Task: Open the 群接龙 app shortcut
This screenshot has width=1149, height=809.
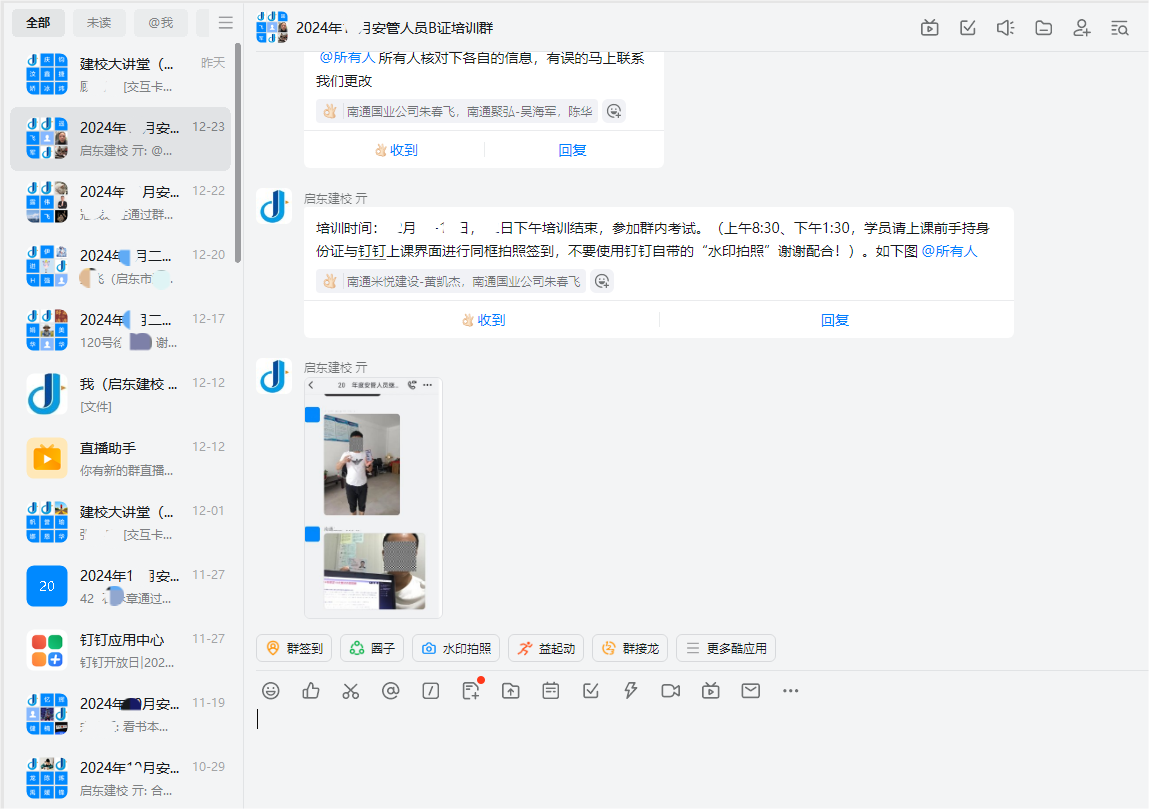Action: coord(630,649)
